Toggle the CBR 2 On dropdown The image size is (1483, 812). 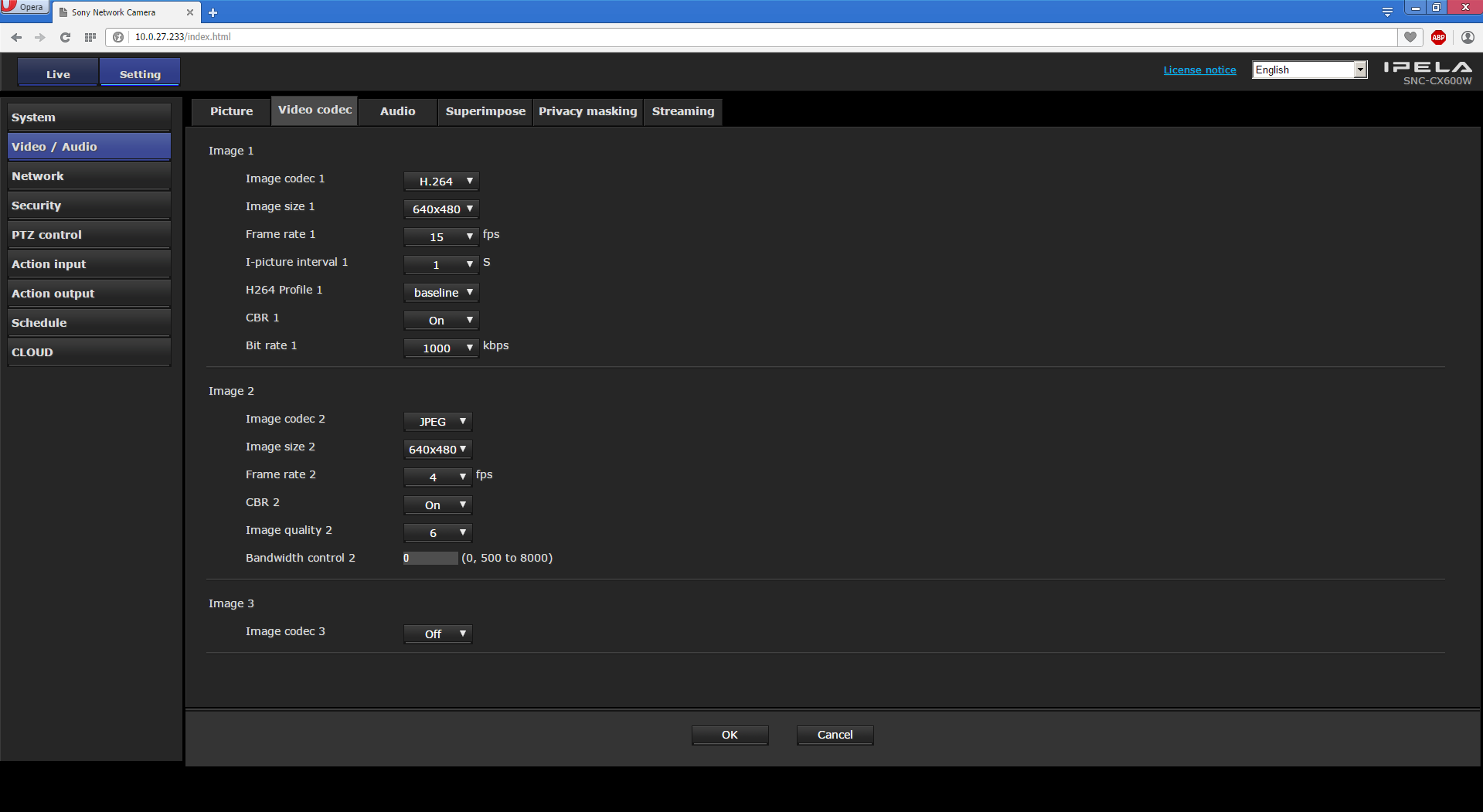(437, 505)
